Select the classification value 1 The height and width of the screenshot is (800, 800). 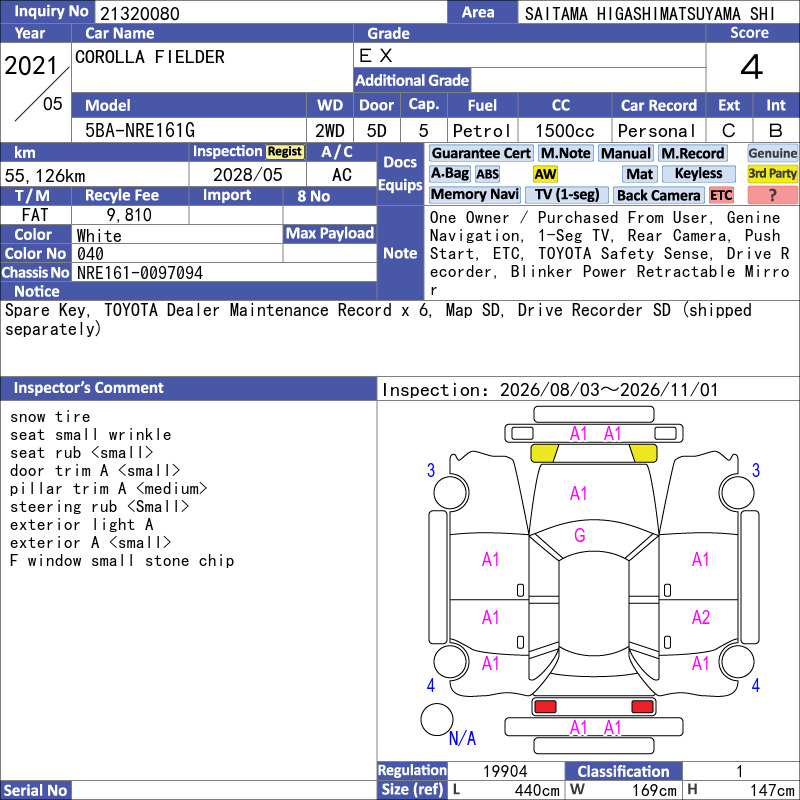click(x=740, y=771)
